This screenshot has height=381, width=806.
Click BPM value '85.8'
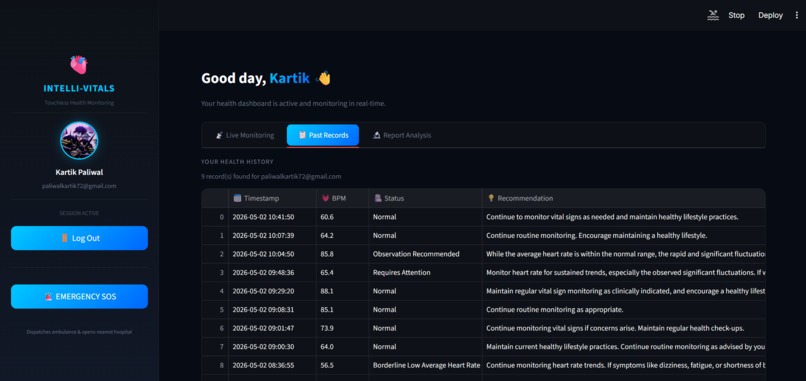coord(327,254)
